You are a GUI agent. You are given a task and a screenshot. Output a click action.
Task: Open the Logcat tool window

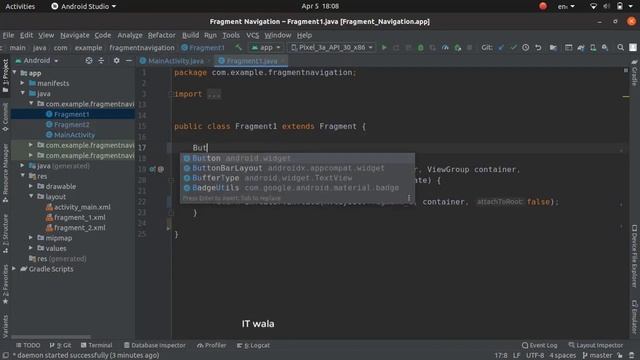click(253, 345)
